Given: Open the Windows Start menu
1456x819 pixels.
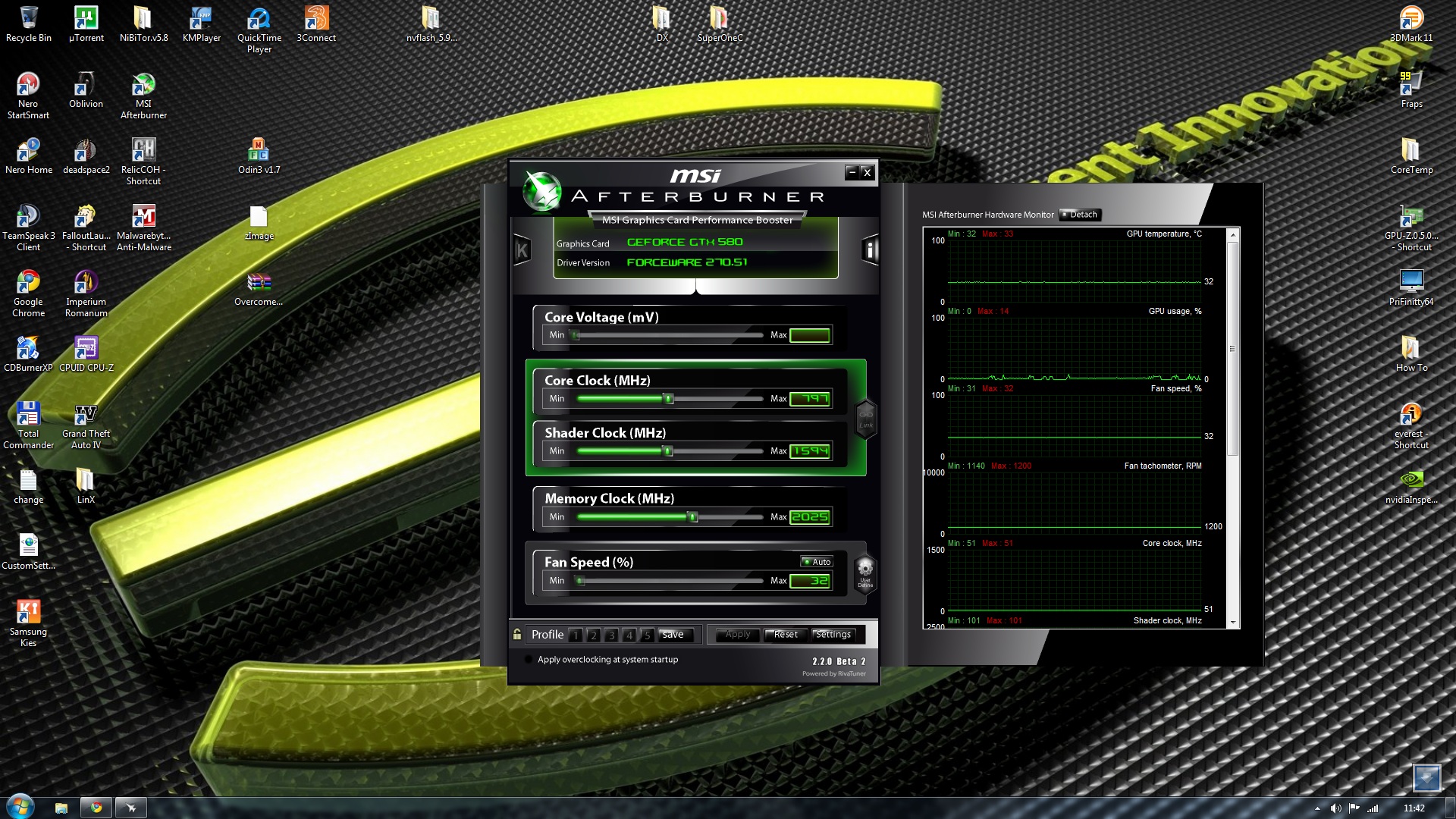Looking at the screenshot, I should [20, 807].
